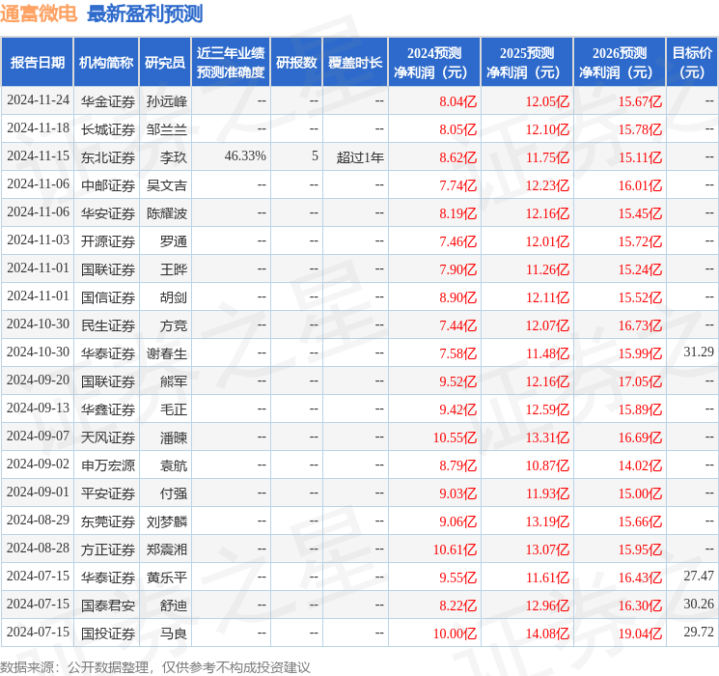The image size is (719, 676).
Task: Click the 19.04亿 2026 forecast value
Action: [640, 633]
